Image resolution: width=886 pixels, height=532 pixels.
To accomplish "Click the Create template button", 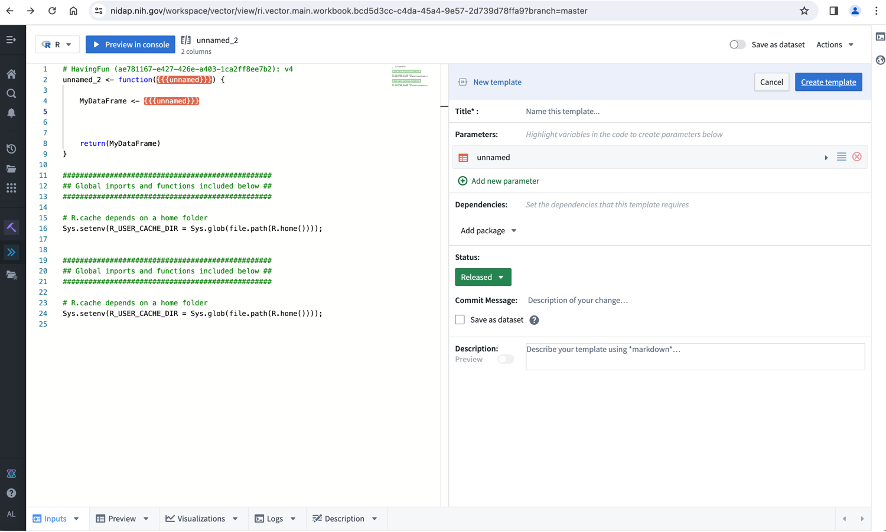I will [828, 82].
